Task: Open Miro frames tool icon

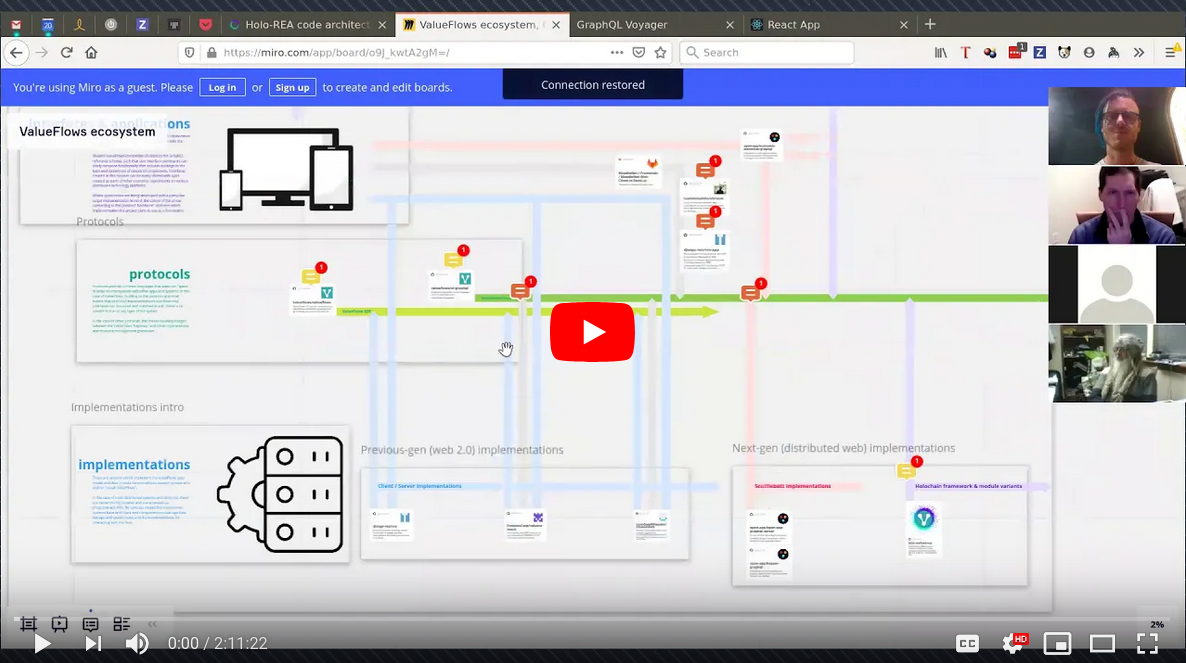Action: tap(28, 624)
